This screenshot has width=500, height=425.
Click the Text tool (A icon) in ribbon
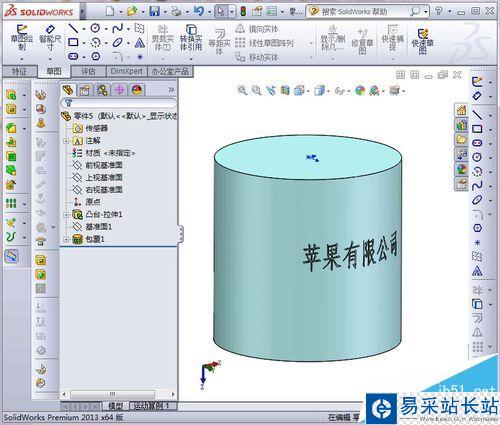tap(140, 43)
